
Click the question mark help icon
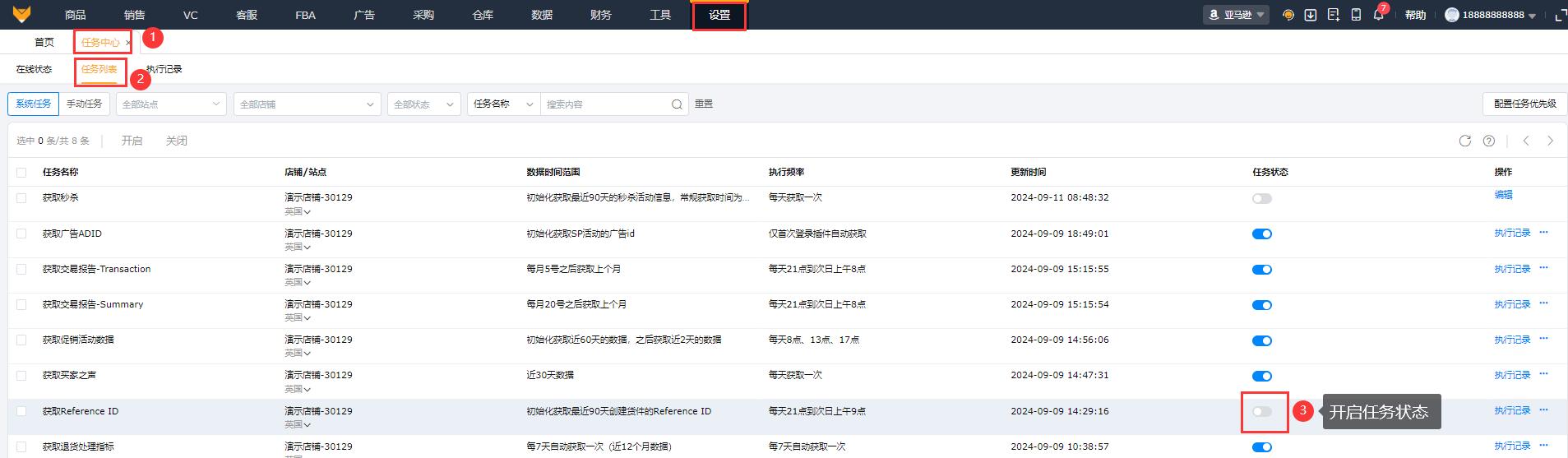click(x=1488, y=141)
